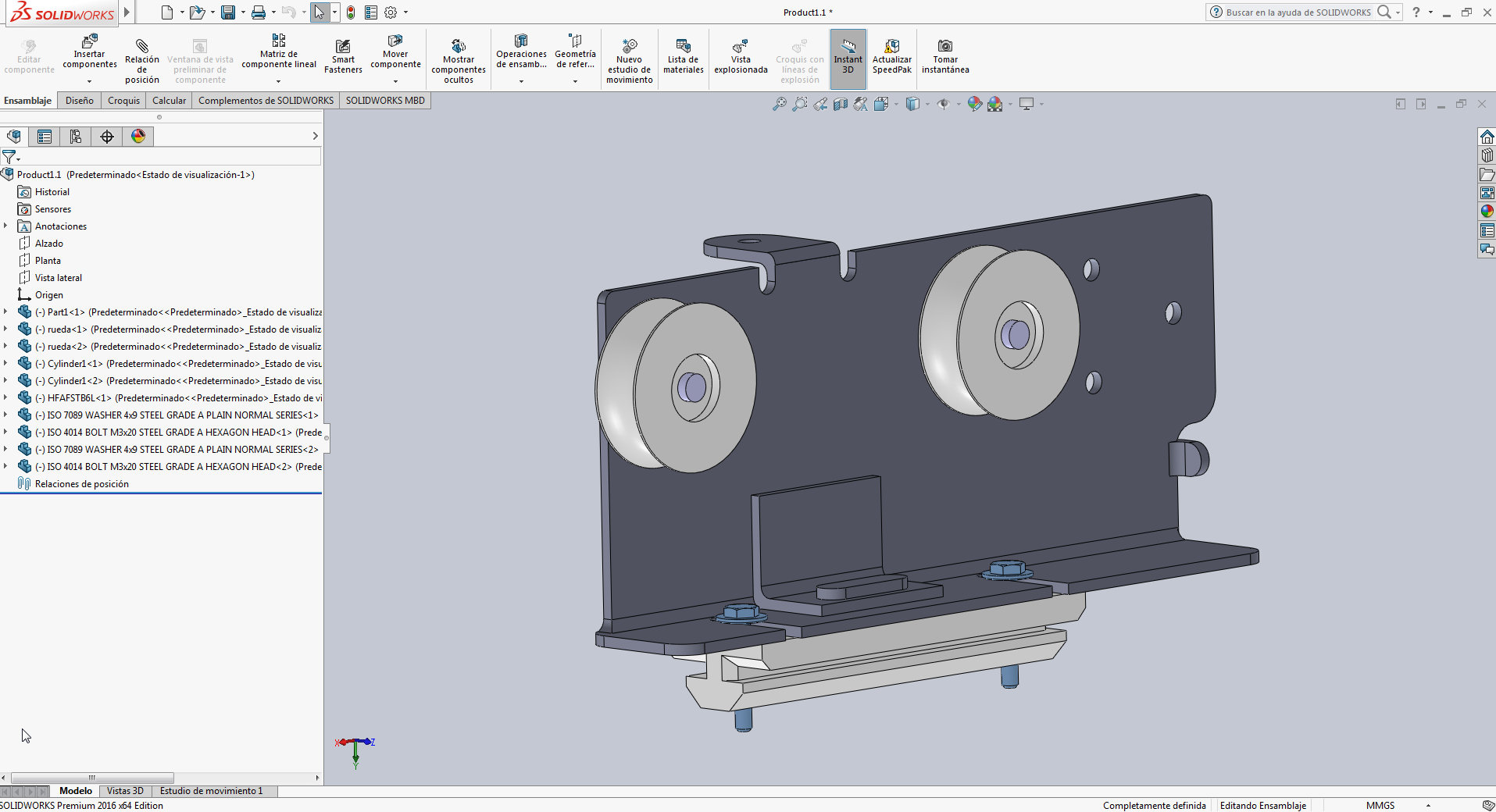1496x812 pixels.
Task: Switch to the Calcular tab
Action: pos(169,101)
